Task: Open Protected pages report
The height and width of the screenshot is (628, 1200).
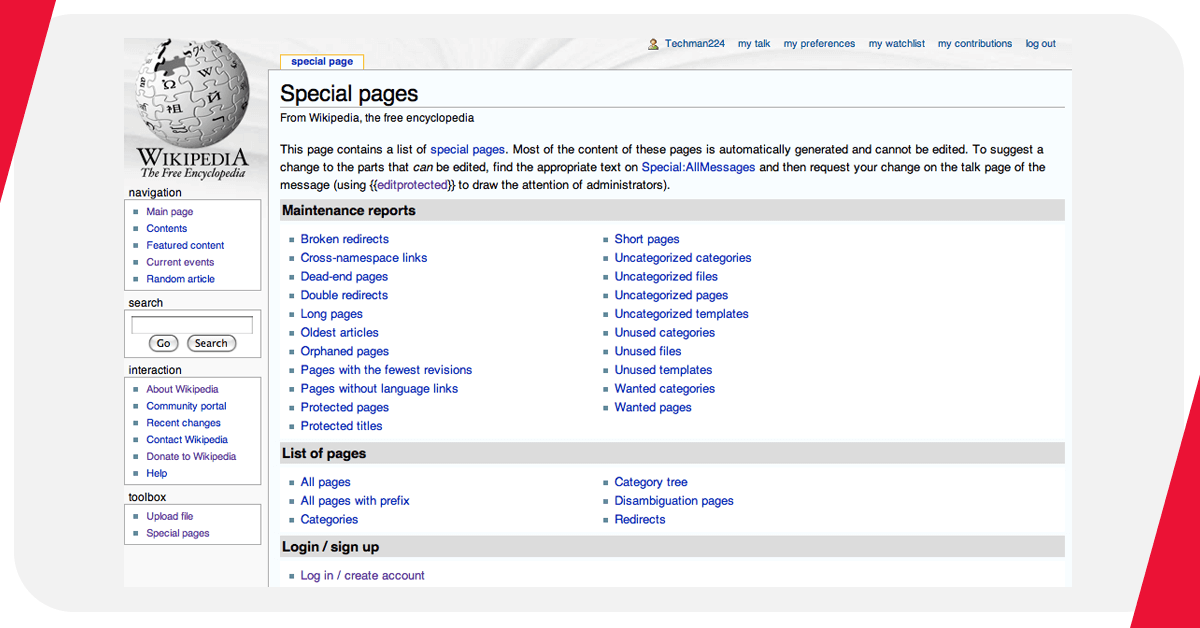Action: coord(345,408)
